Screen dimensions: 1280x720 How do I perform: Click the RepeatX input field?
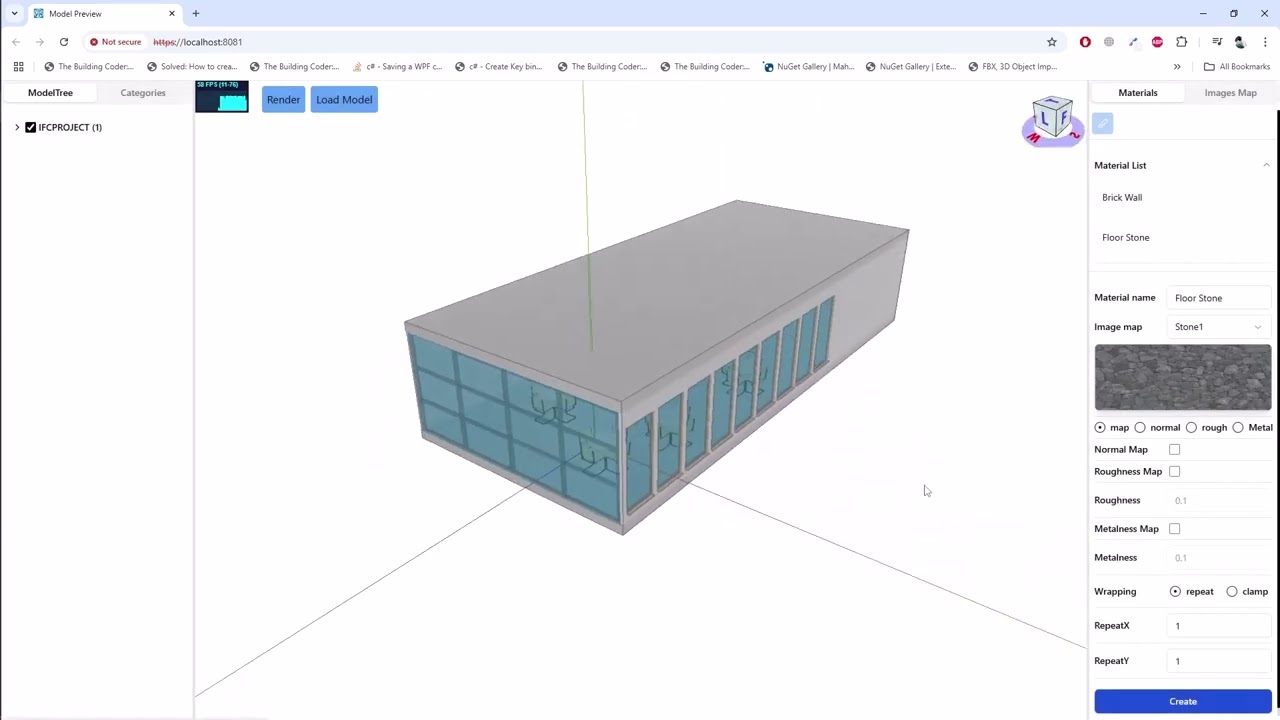click(x=1218, y=625)
